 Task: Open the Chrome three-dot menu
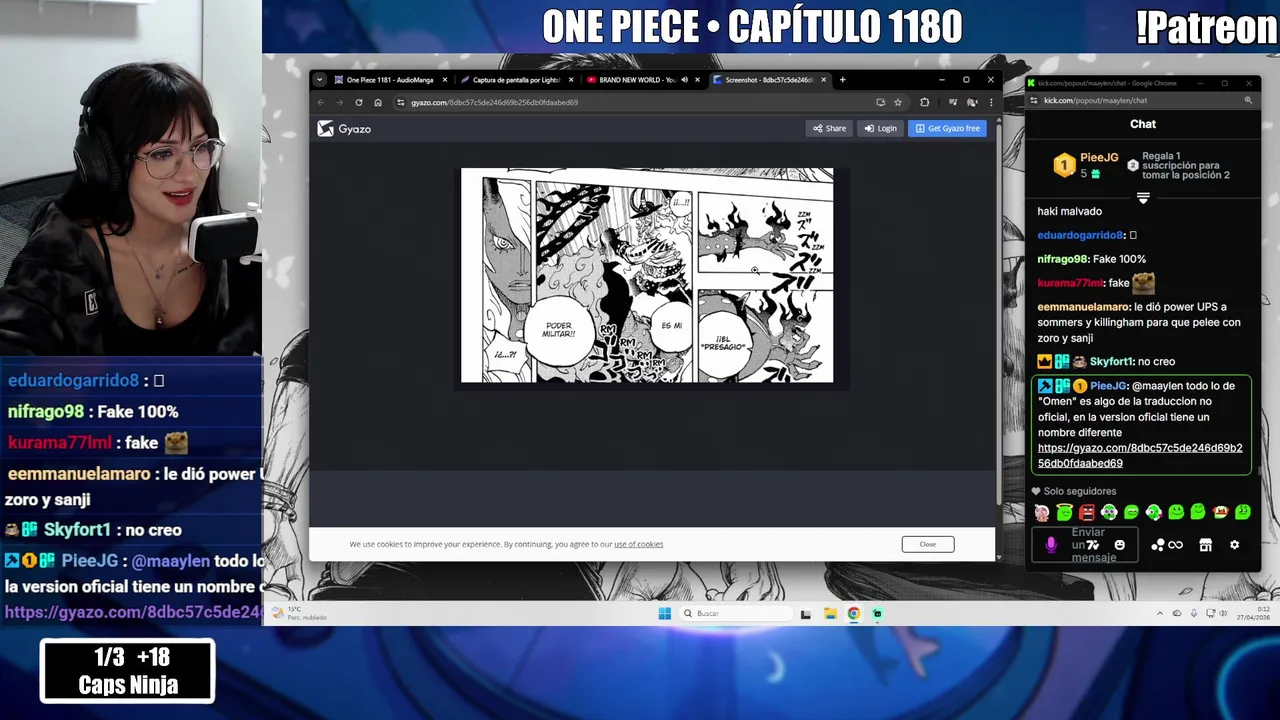pyautogui.click(x=991, y=102)
